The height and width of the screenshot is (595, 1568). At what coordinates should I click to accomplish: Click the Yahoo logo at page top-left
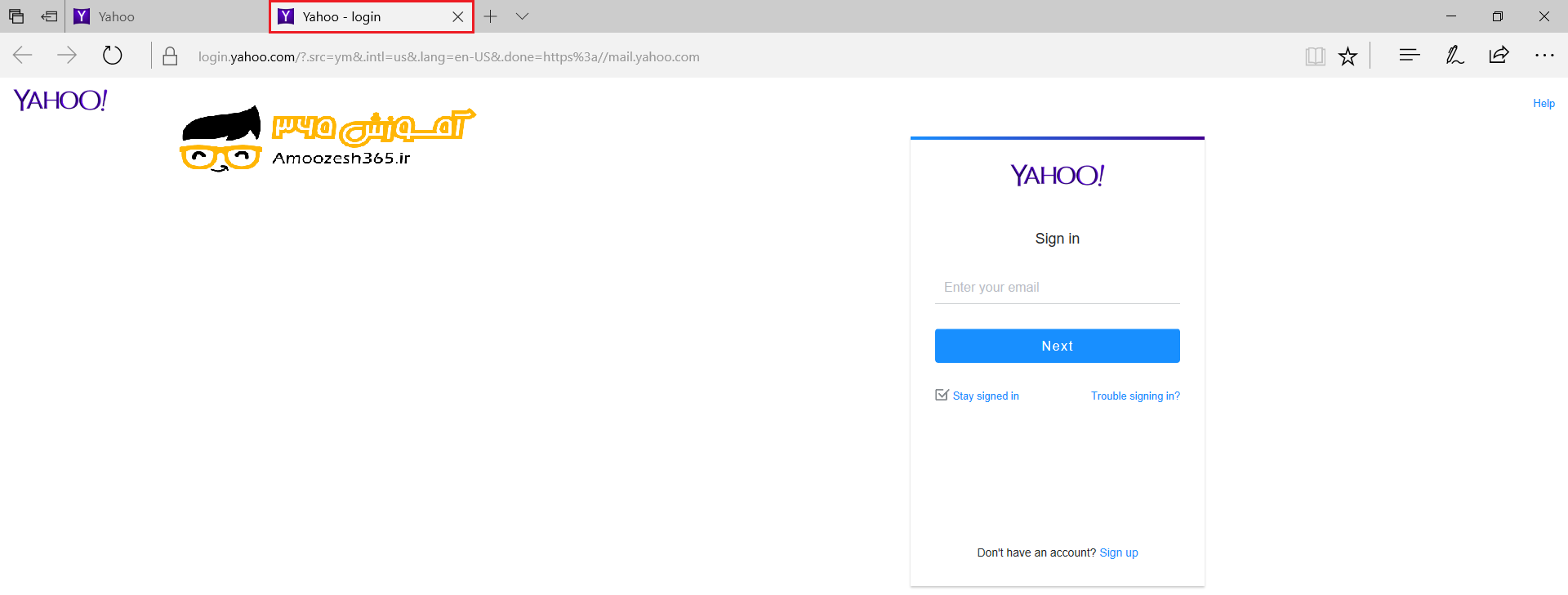tap(60, 101)
